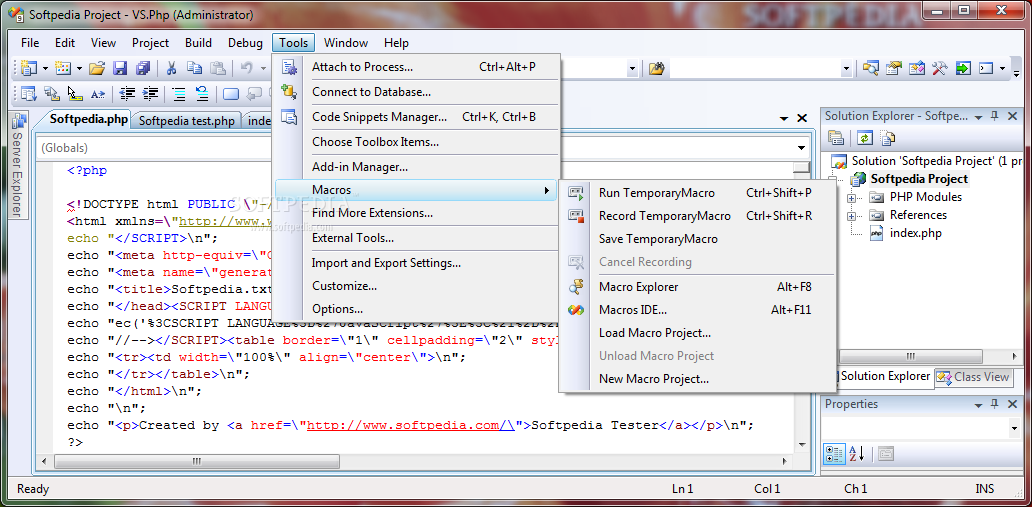Click the Start Page green arrow icon
1032x507 pixels.
[963, 68]
